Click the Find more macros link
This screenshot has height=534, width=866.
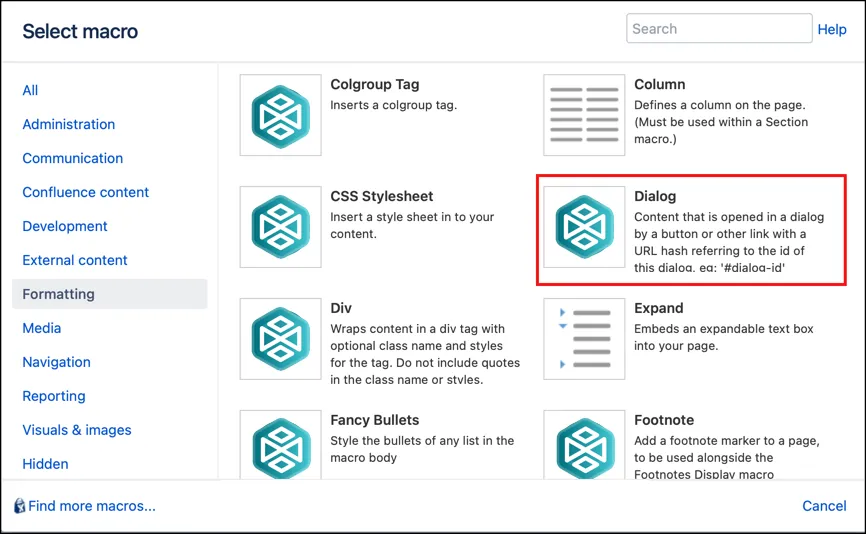coord(92,506)
